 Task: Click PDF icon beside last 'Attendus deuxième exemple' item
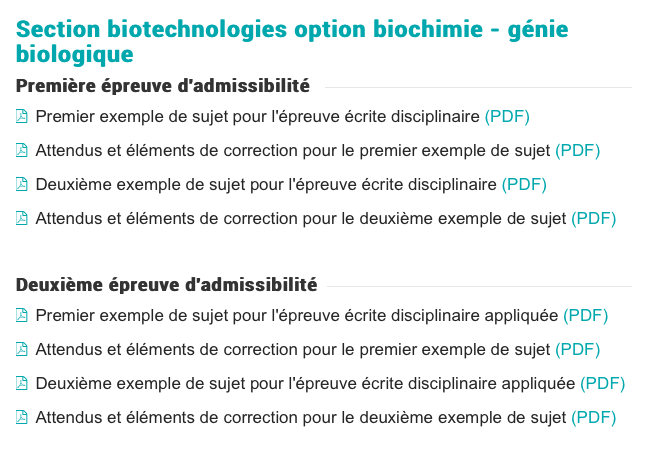pos(21,417)
